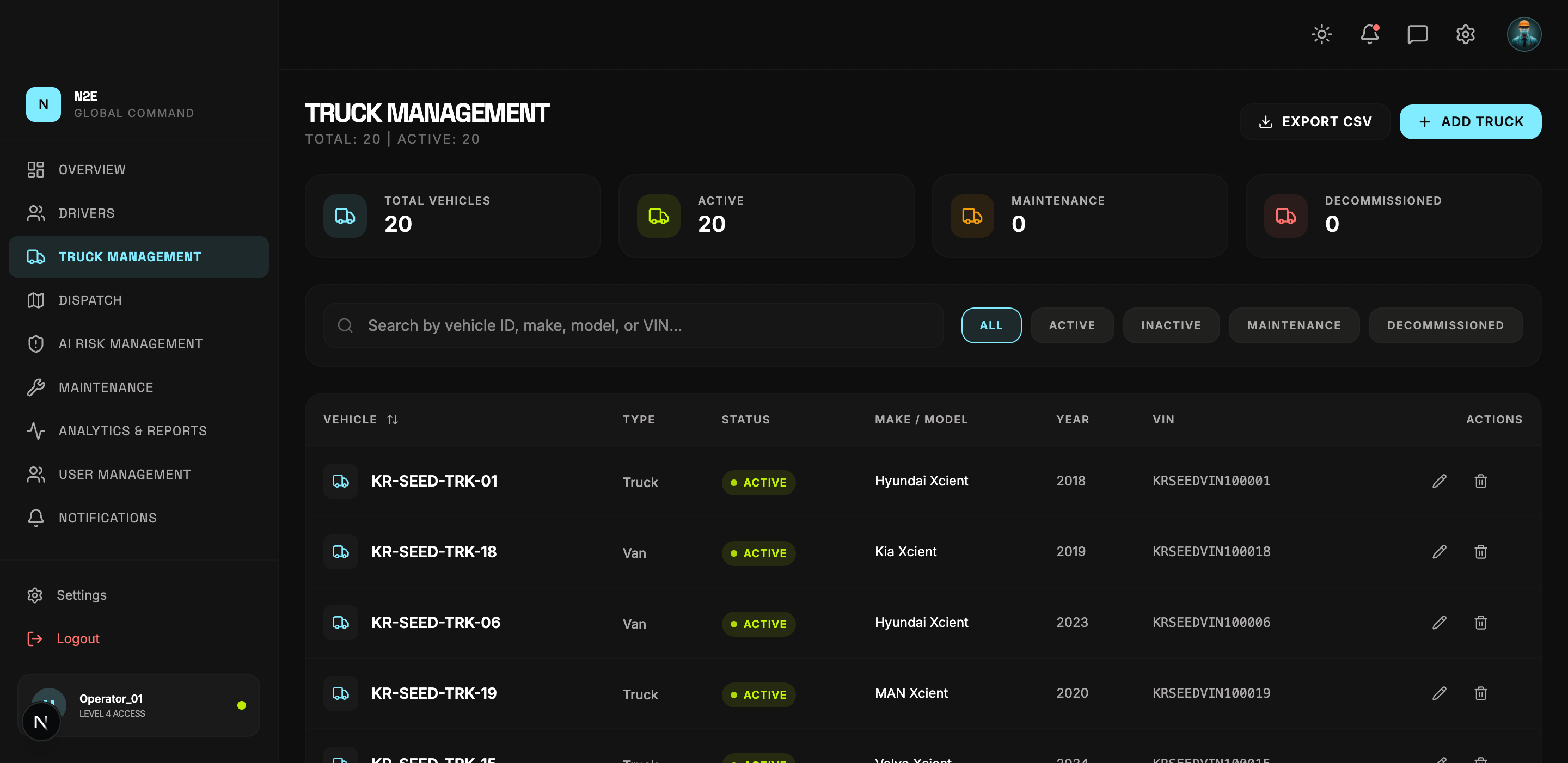Open the header settings gear icon

point(1465,34)
